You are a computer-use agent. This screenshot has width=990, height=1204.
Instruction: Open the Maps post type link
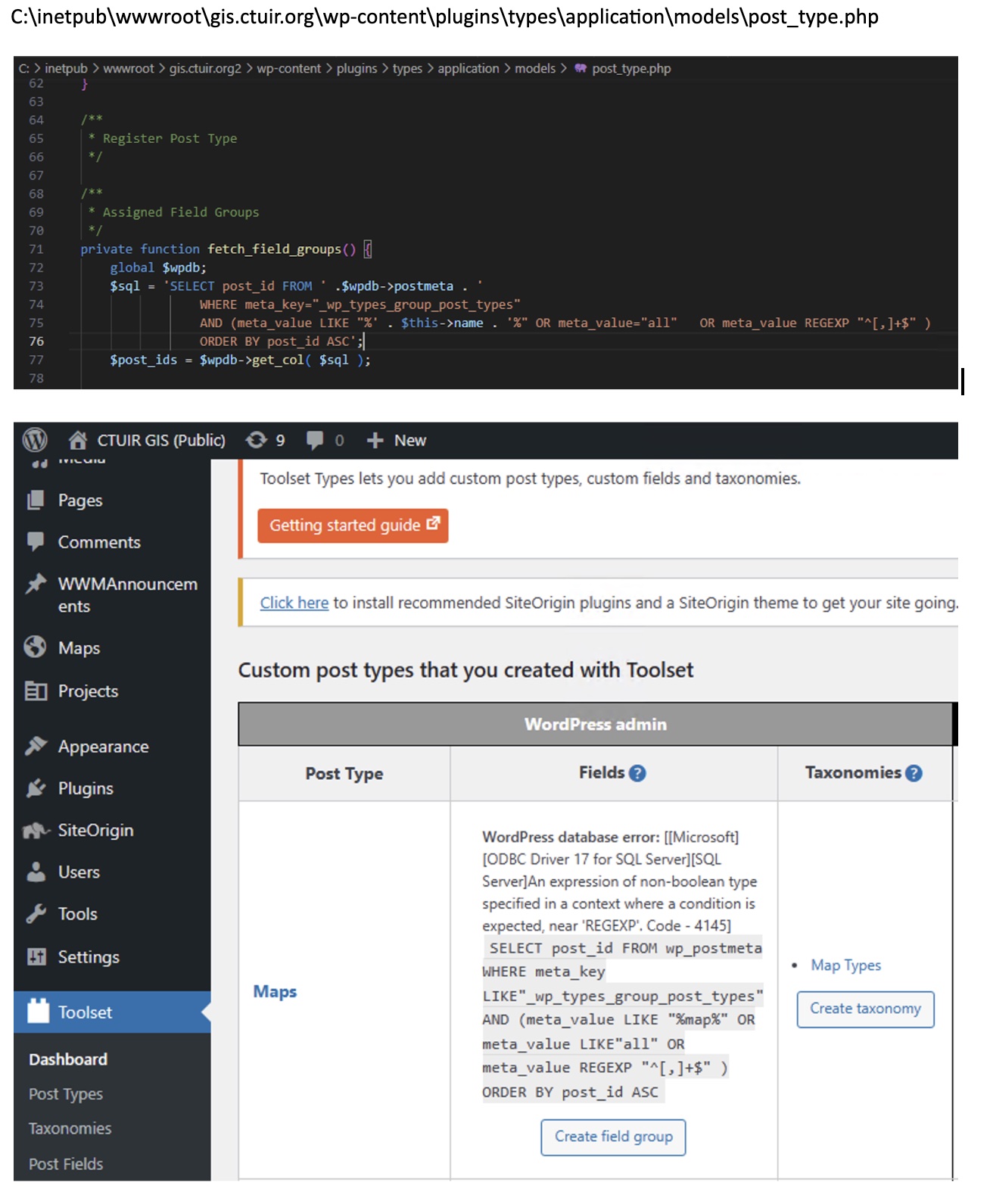275,991
